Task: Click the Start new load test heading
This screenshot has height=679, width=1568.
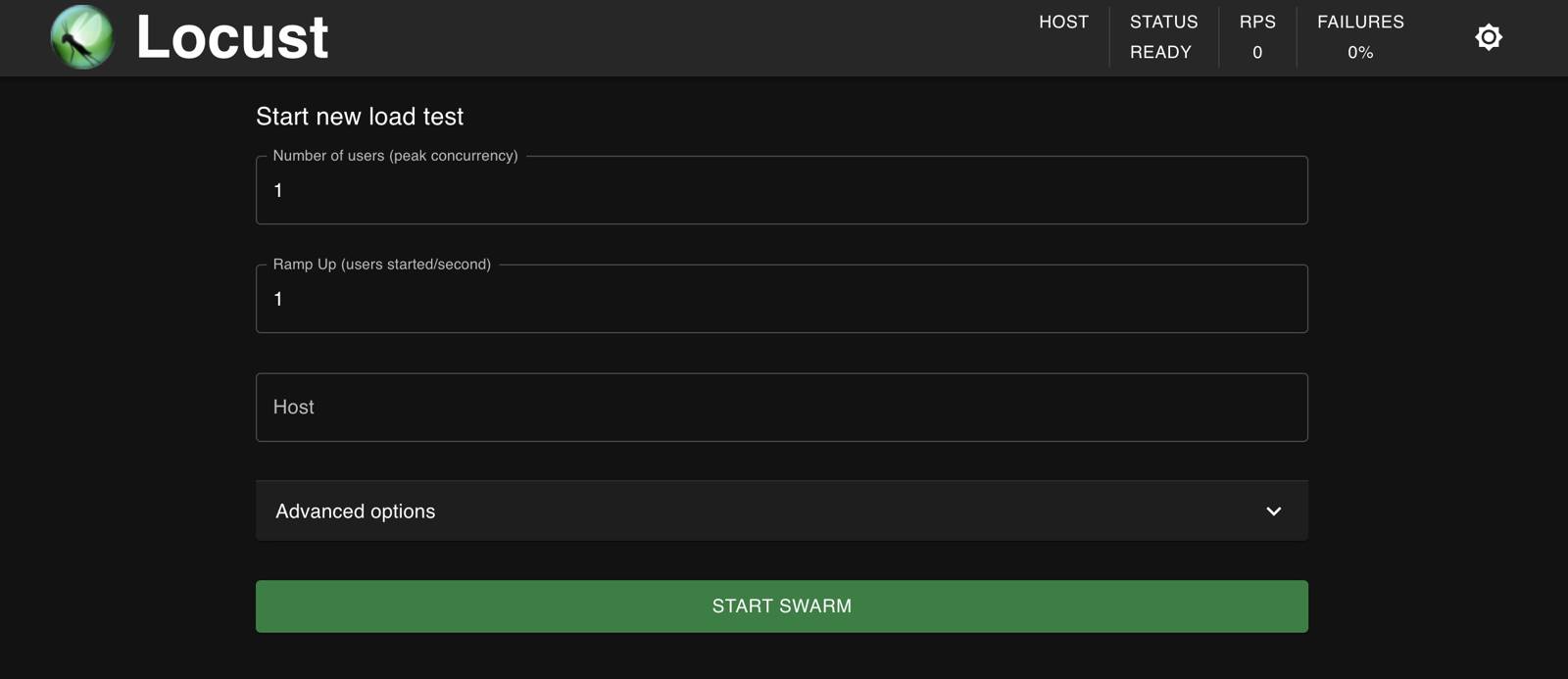Action: 359,116
